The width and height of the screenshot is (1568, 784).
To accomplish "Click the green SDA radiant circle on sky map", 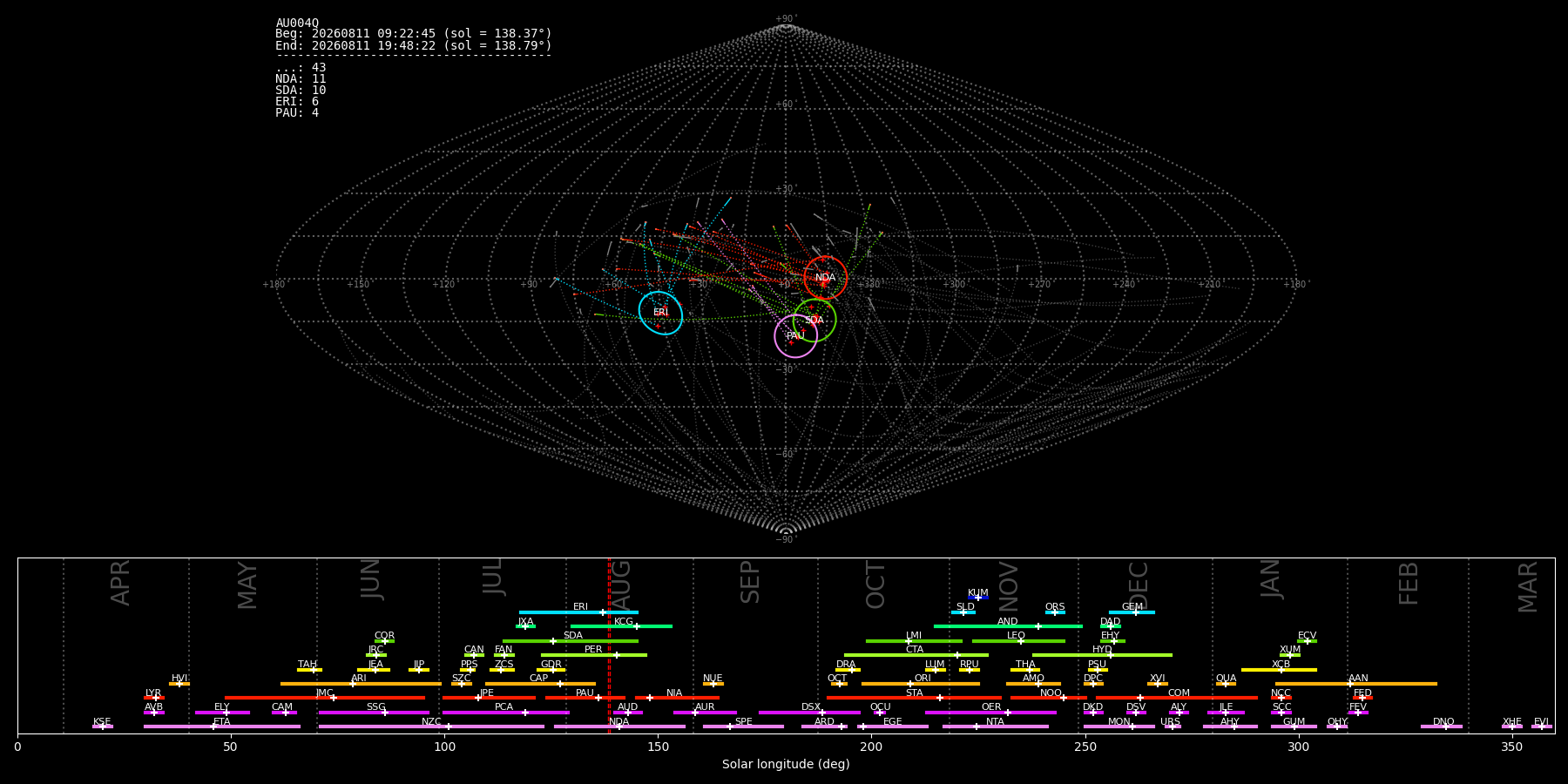I will tap(814, 320).
